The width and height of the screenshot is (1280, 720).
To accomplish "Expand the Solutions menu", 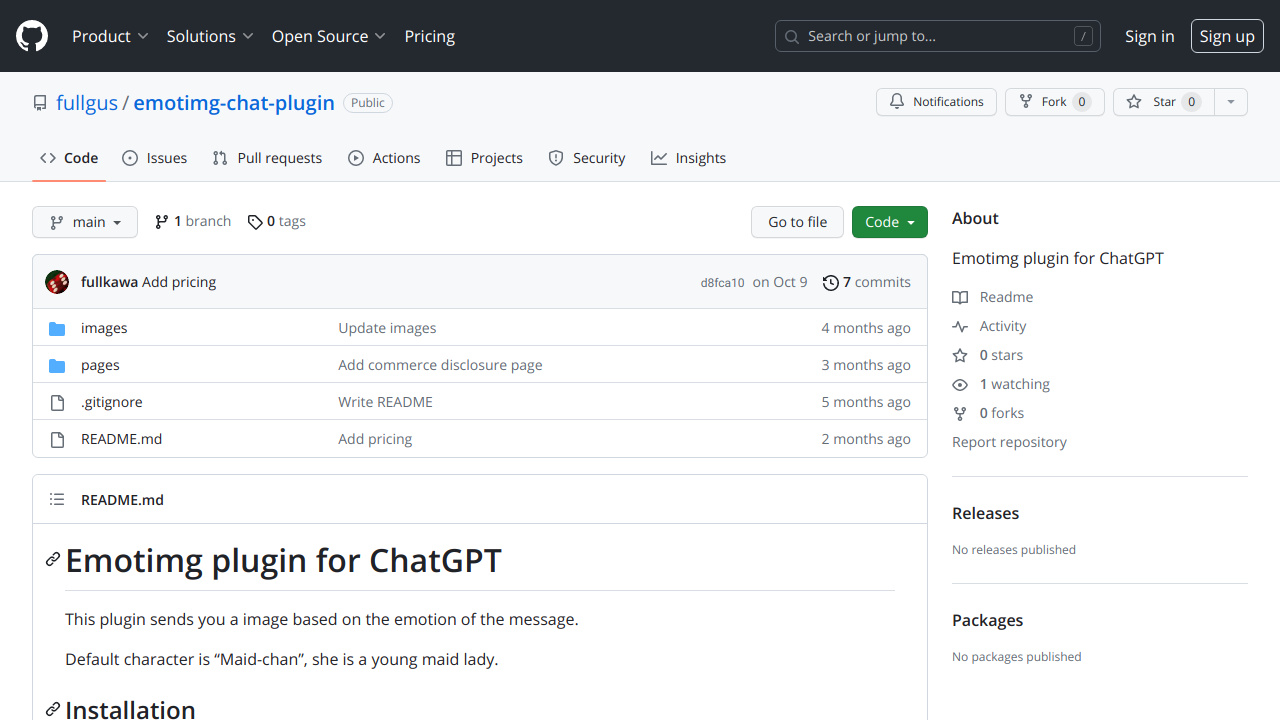I will pos(210,36).
